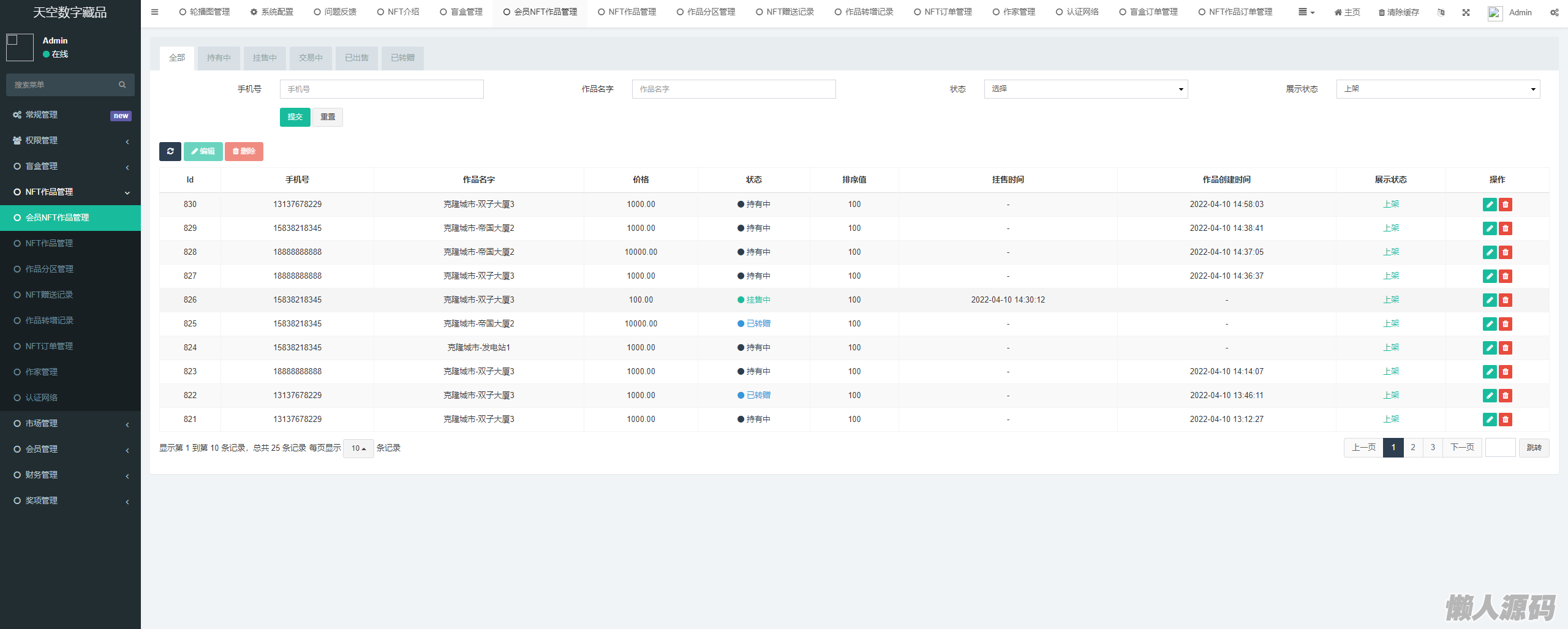
Task: Open the 展示状态 dropdown showing 上架
Action: coord(1438,89)
